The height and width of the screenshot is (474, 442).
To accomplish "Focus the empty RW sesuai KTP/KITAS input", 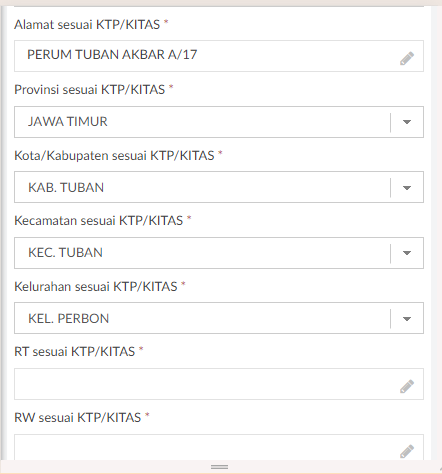I will coord(219,447).
